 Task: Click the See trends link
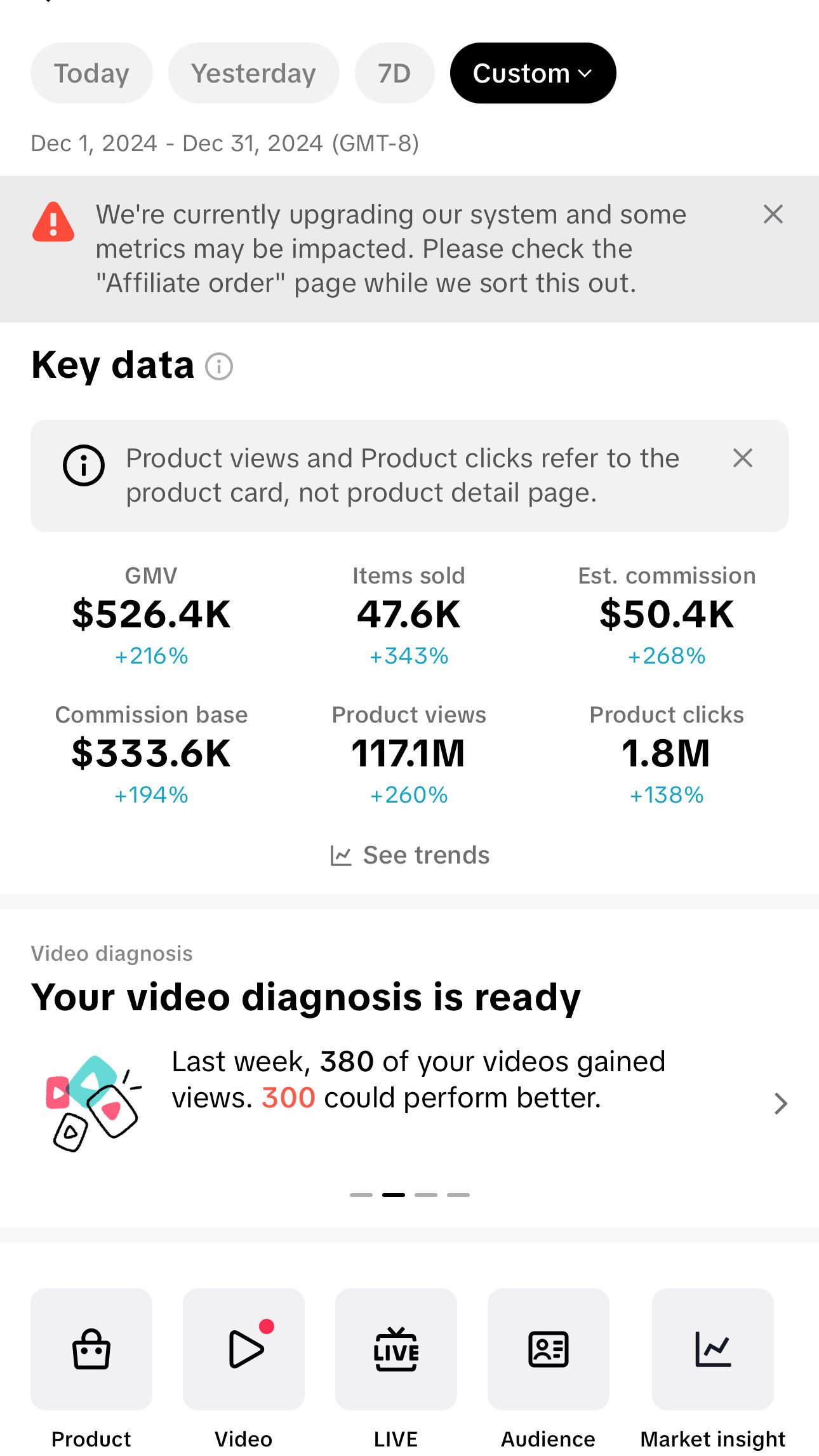point(425,855)
